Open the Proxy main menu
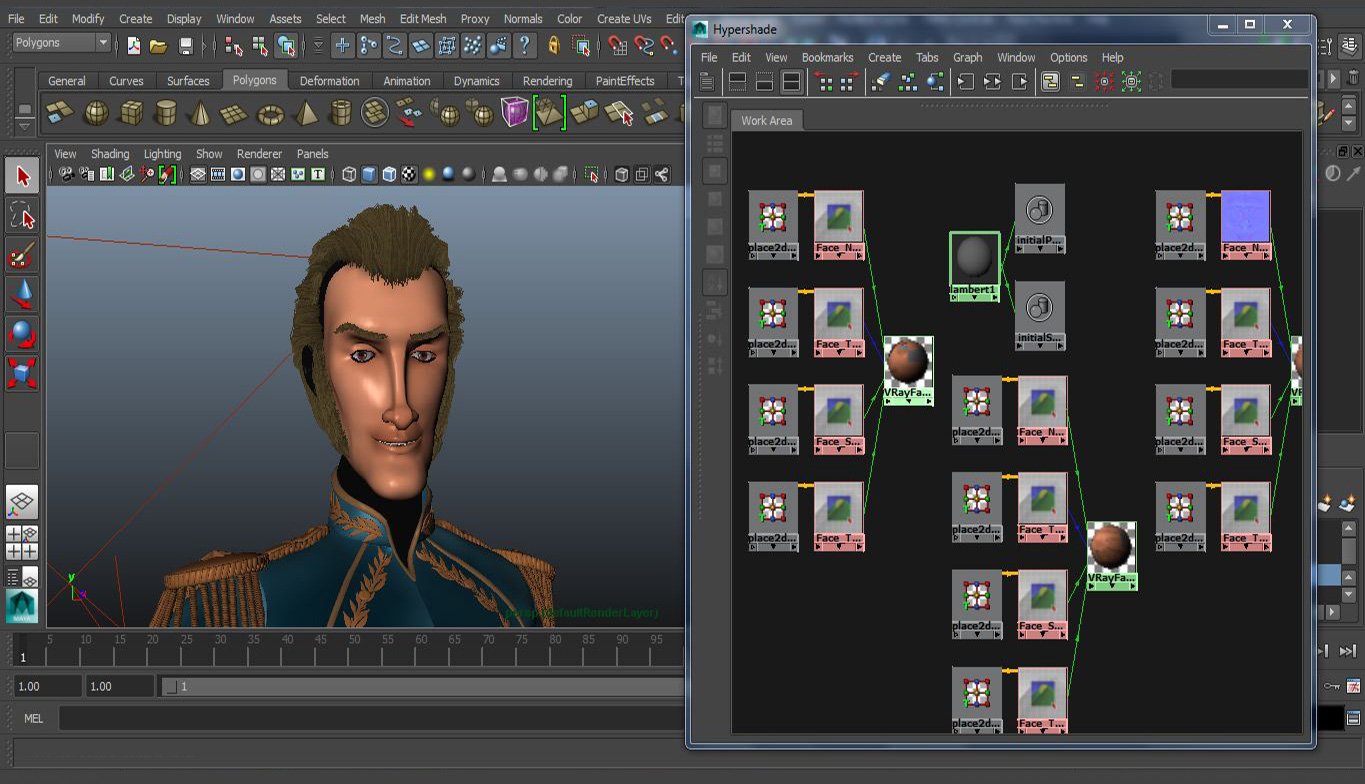This screenshot has width=1365, height=784. click(x=475, y=19)
